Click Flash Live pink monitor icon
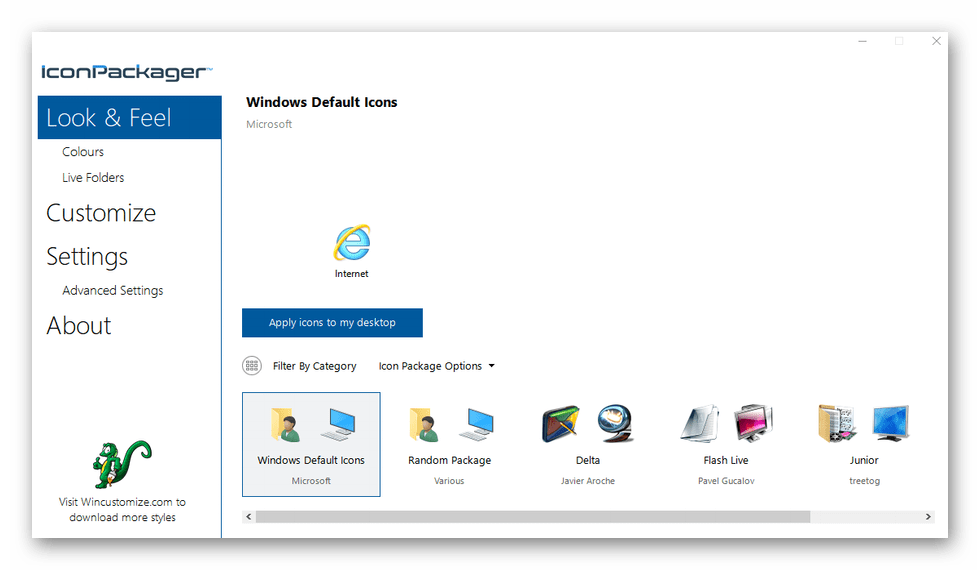Image resolution: width=980 pixels, height=570 pixels. pyautogui.click(x=753, y=423)
